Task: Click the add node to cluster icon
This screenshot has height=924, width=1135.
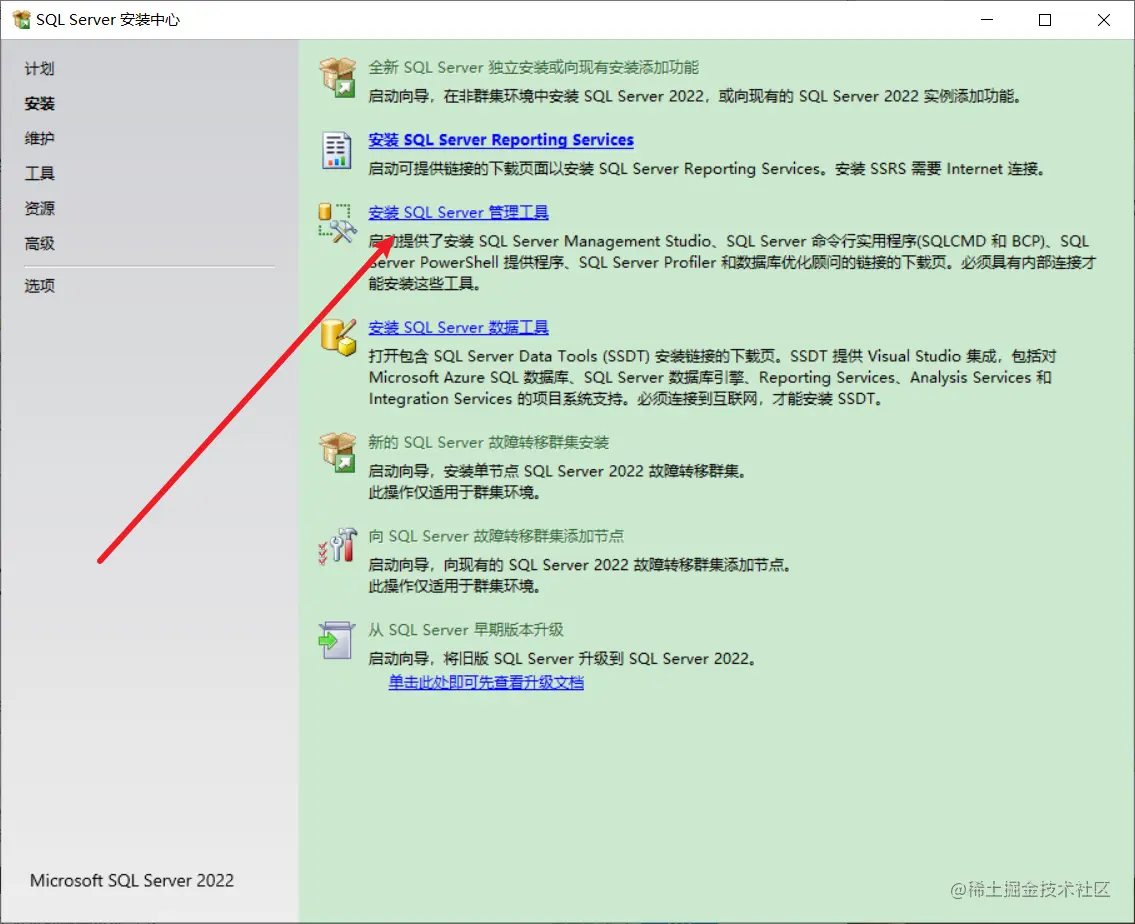Action: (337, 546)
